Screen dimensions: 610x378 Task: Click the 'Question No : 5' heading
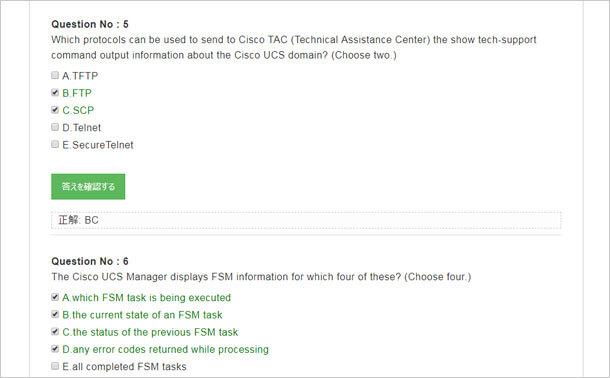click(90, 24)
